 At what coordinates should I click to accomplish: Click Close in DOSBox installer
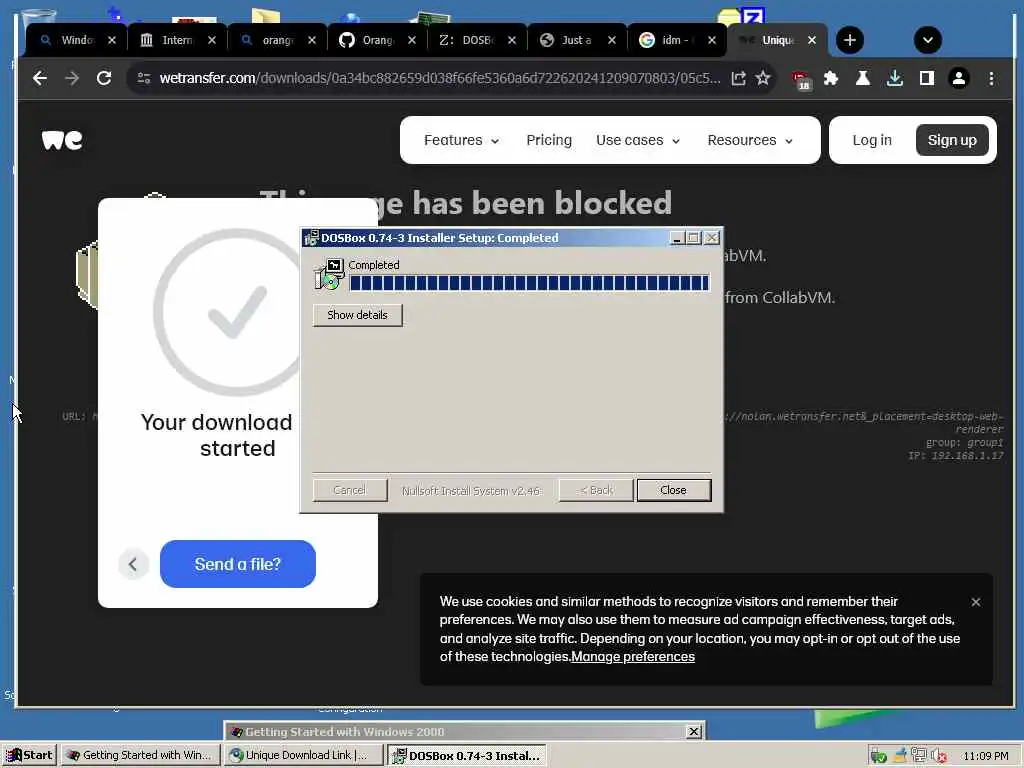673,490
